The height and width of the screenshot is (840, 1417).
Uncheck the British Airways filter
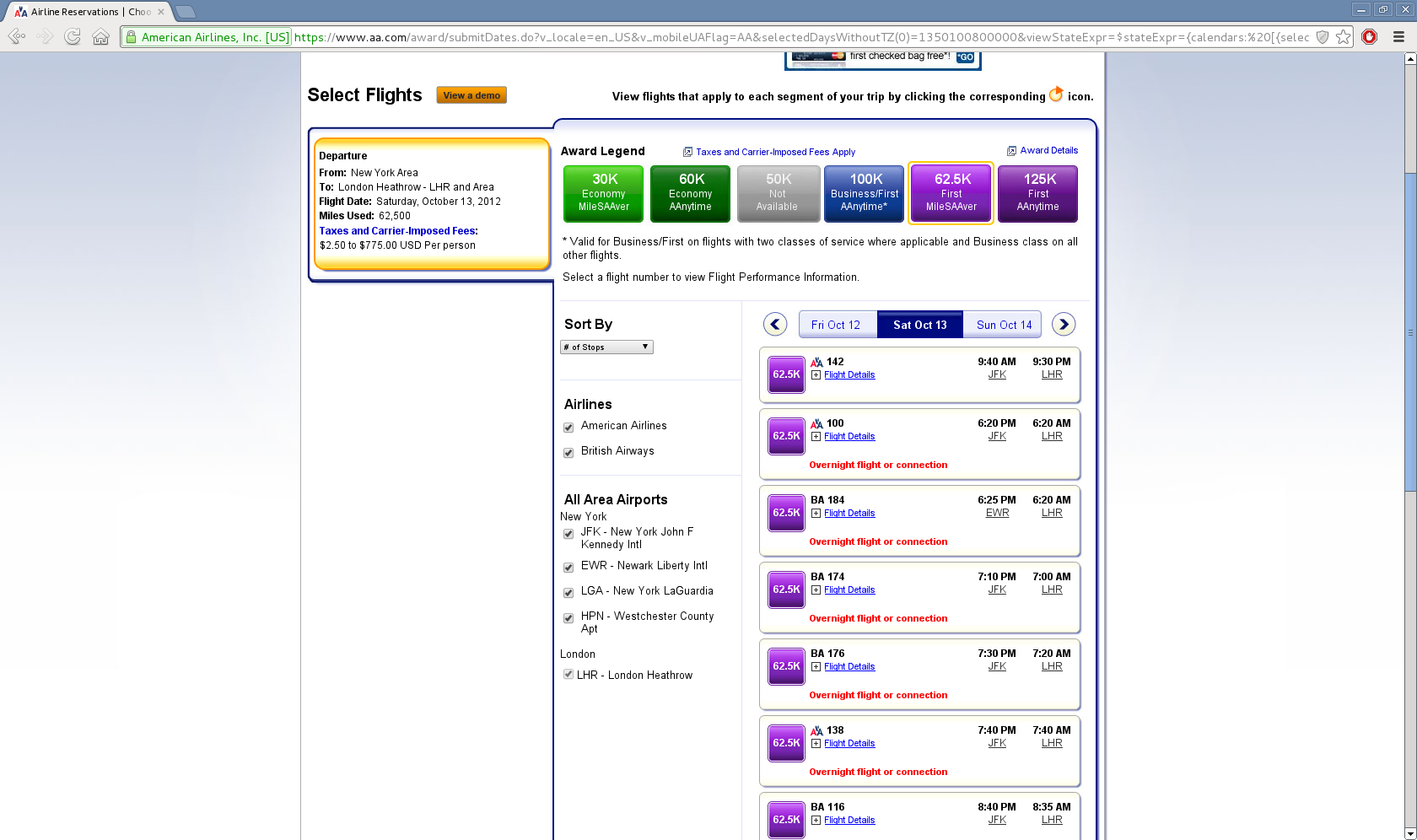(568, 453)
